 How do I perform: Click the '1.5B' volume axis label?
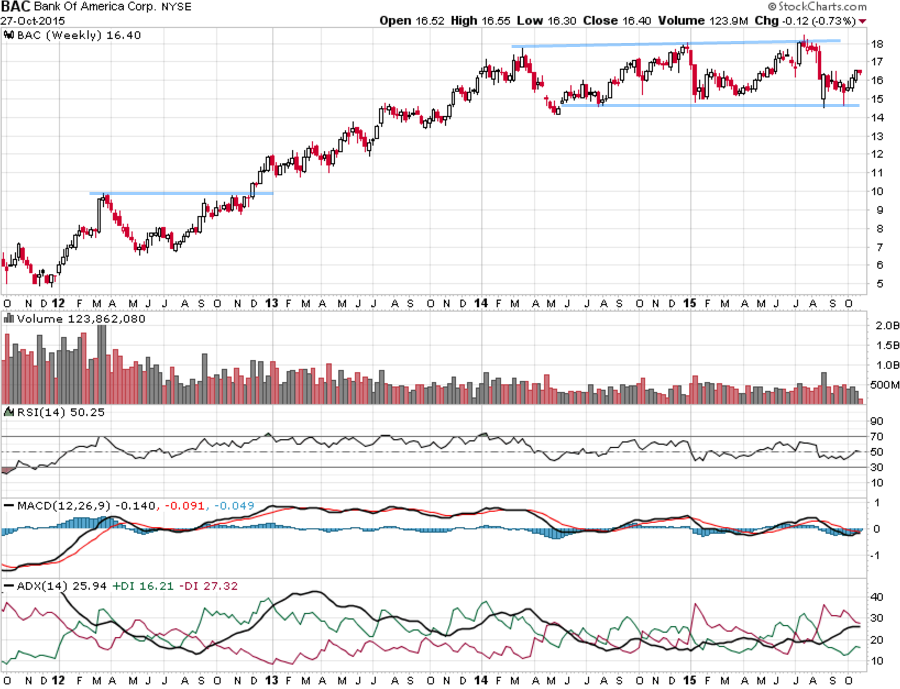click(887, 345)
